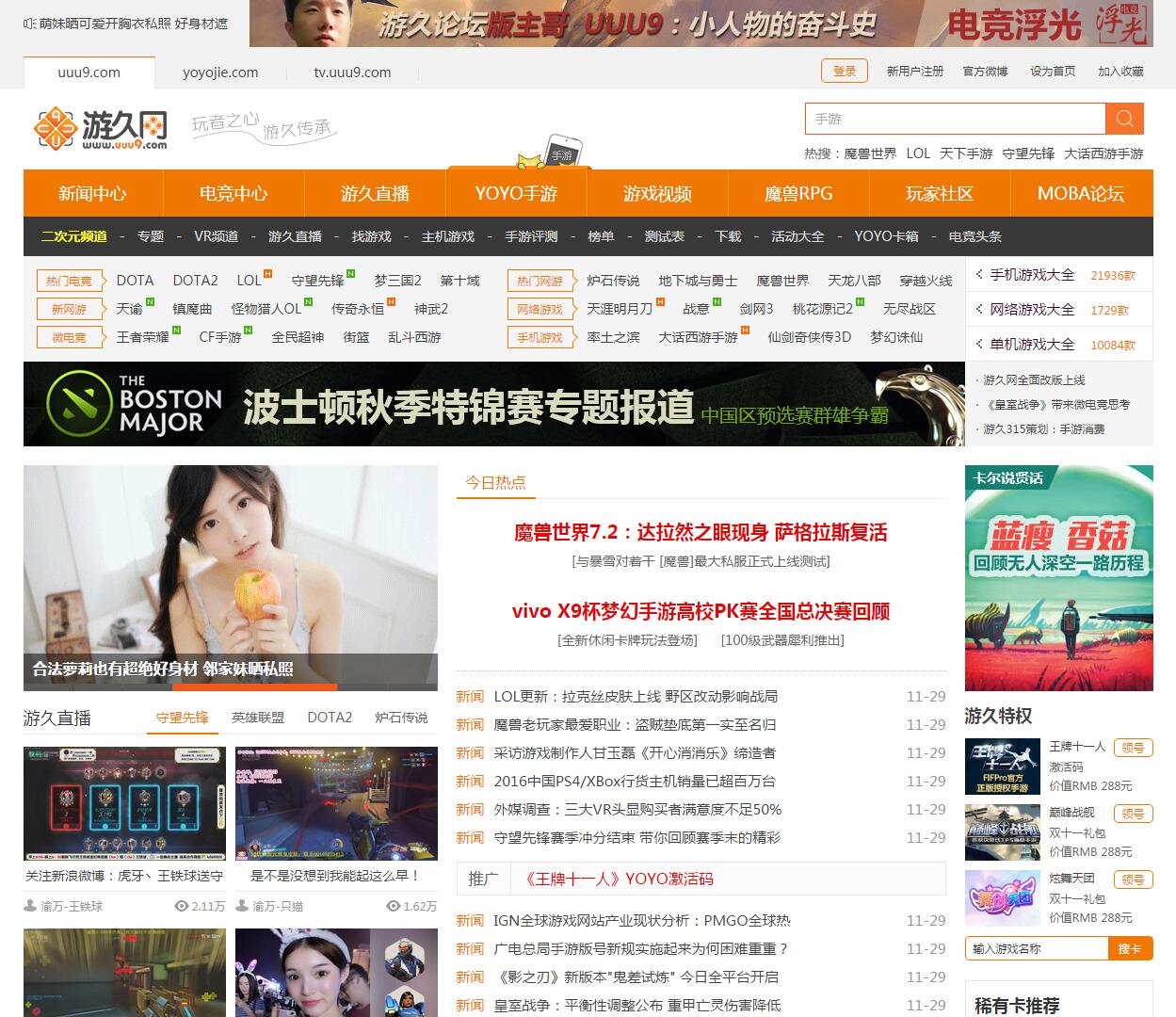Click 领号 button for 巅峰战舰
Image resolution: width=1176 pixels, height=1017 pixels.
(1133, 814)
